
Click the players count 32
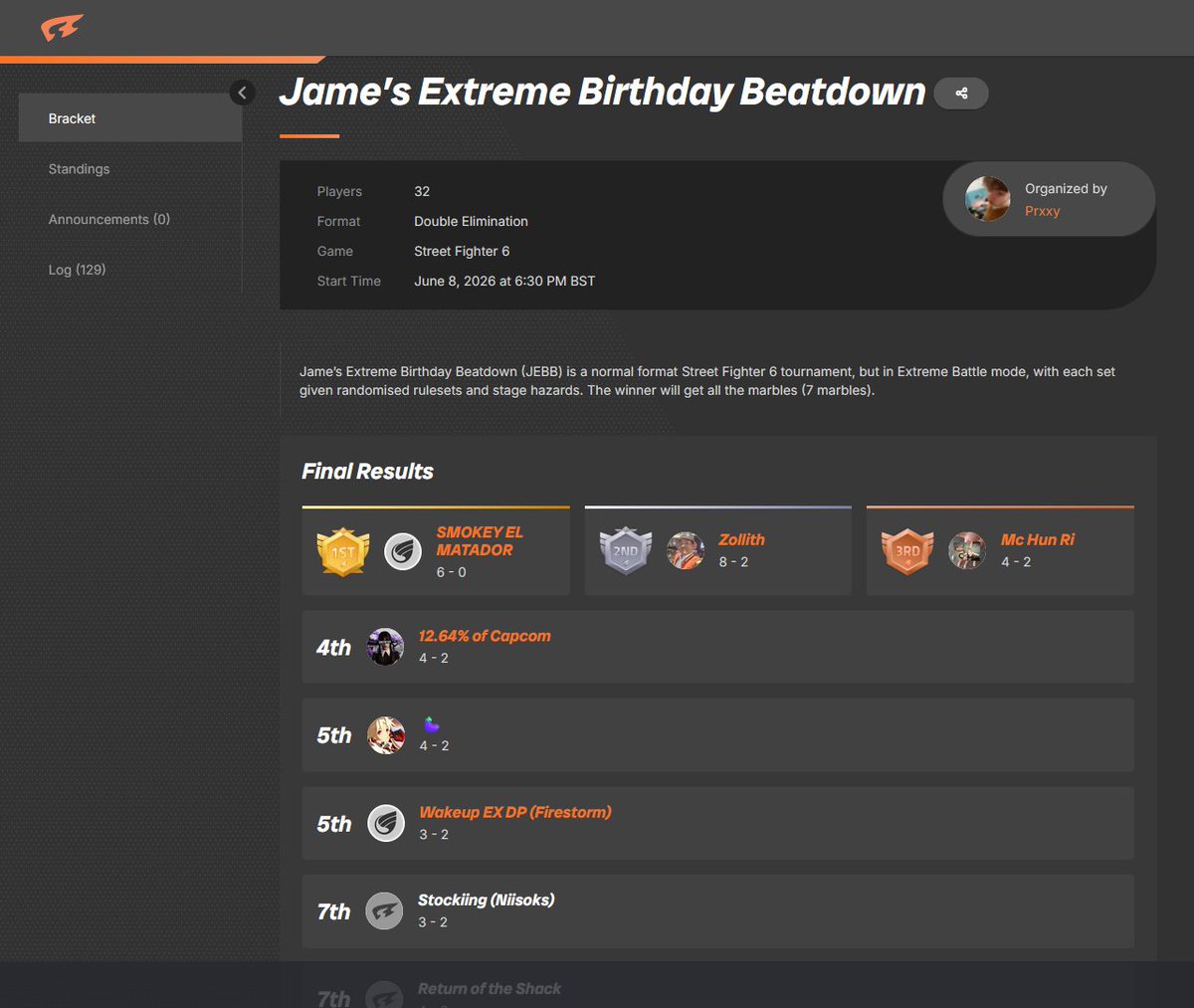[422, 191]
